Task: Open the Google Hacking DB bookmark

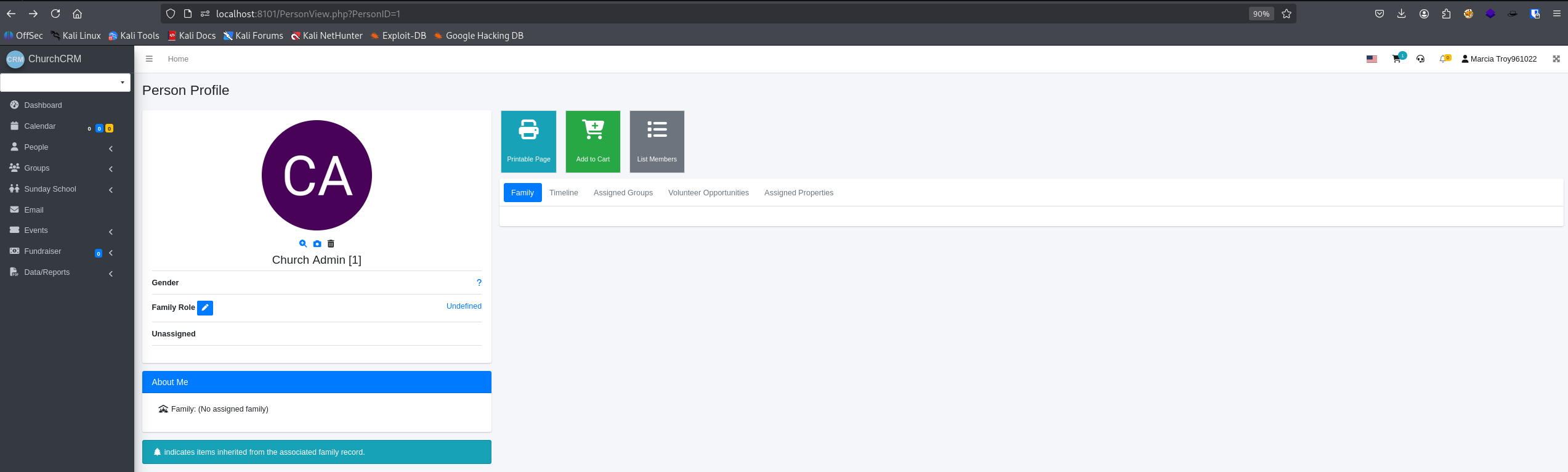Action: (479, 36)
